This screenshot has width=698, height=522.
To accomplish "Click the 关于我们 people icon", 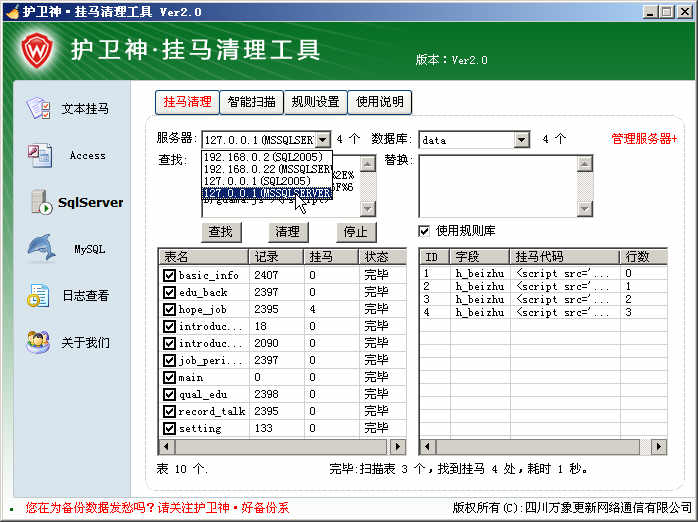I will pyautogui.click(x=38, y=342).
